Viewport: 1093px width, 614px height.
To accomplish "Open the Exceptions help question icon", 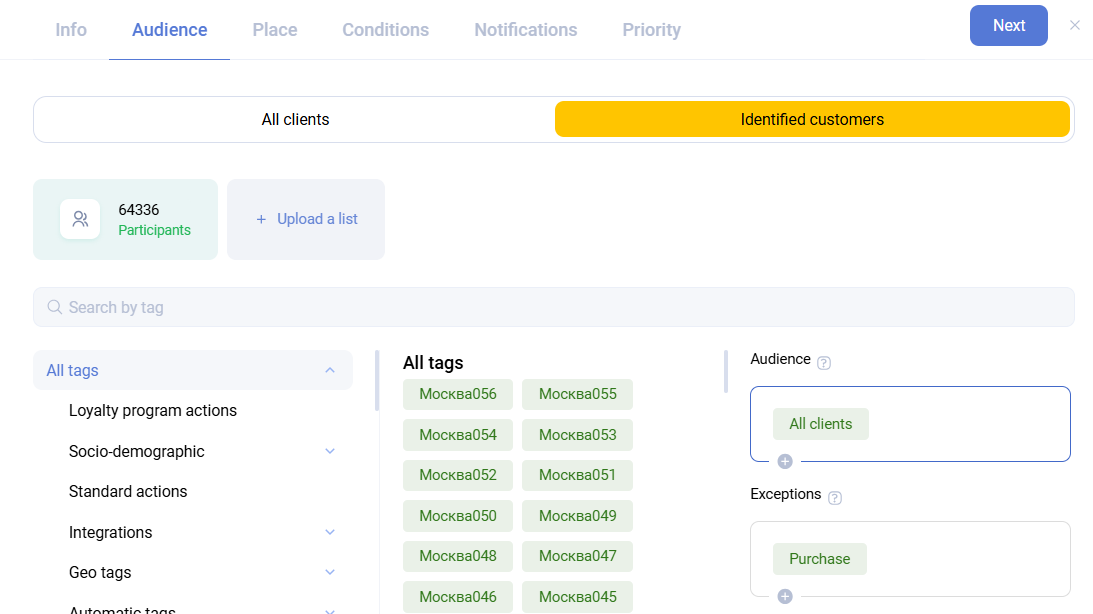I will 835,498.
